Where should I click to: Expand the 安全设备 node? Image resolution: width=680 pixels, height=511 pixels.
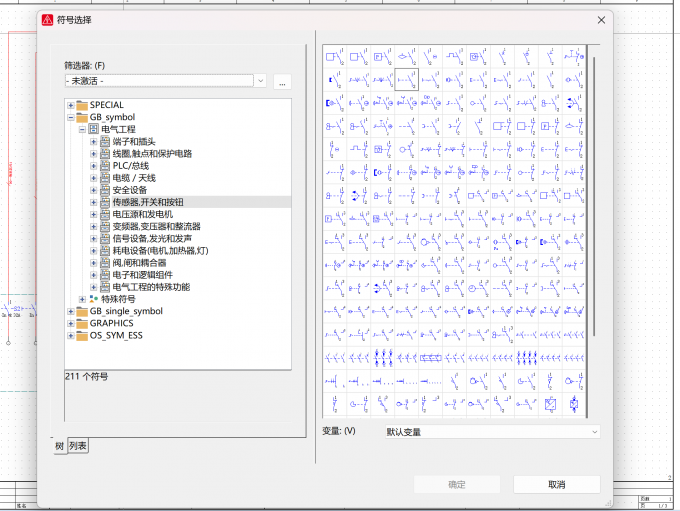tap(93, 190)
